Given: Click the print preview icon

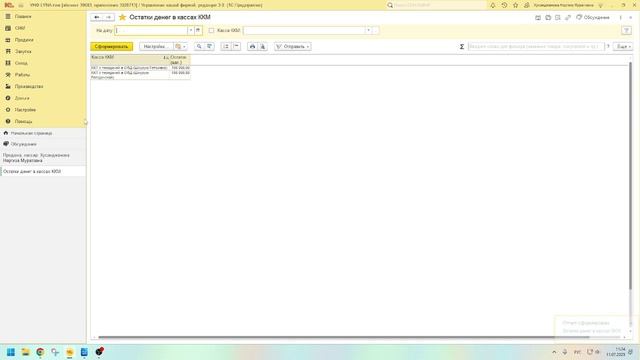Looking at the screenshot, I should tap(263, 47).
